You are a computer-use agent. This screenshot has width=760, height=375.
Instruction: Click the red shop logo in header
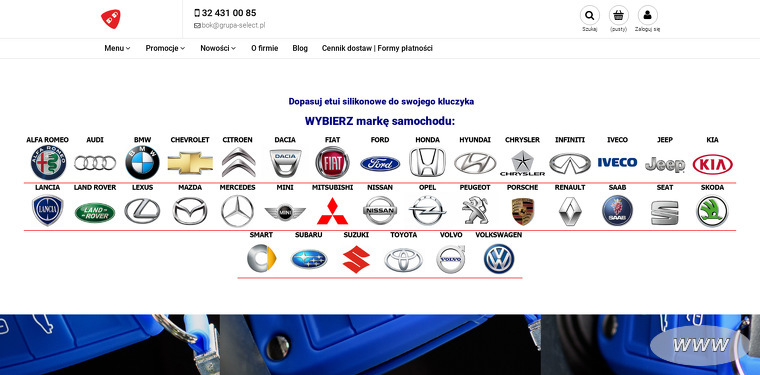coord(111,19)
